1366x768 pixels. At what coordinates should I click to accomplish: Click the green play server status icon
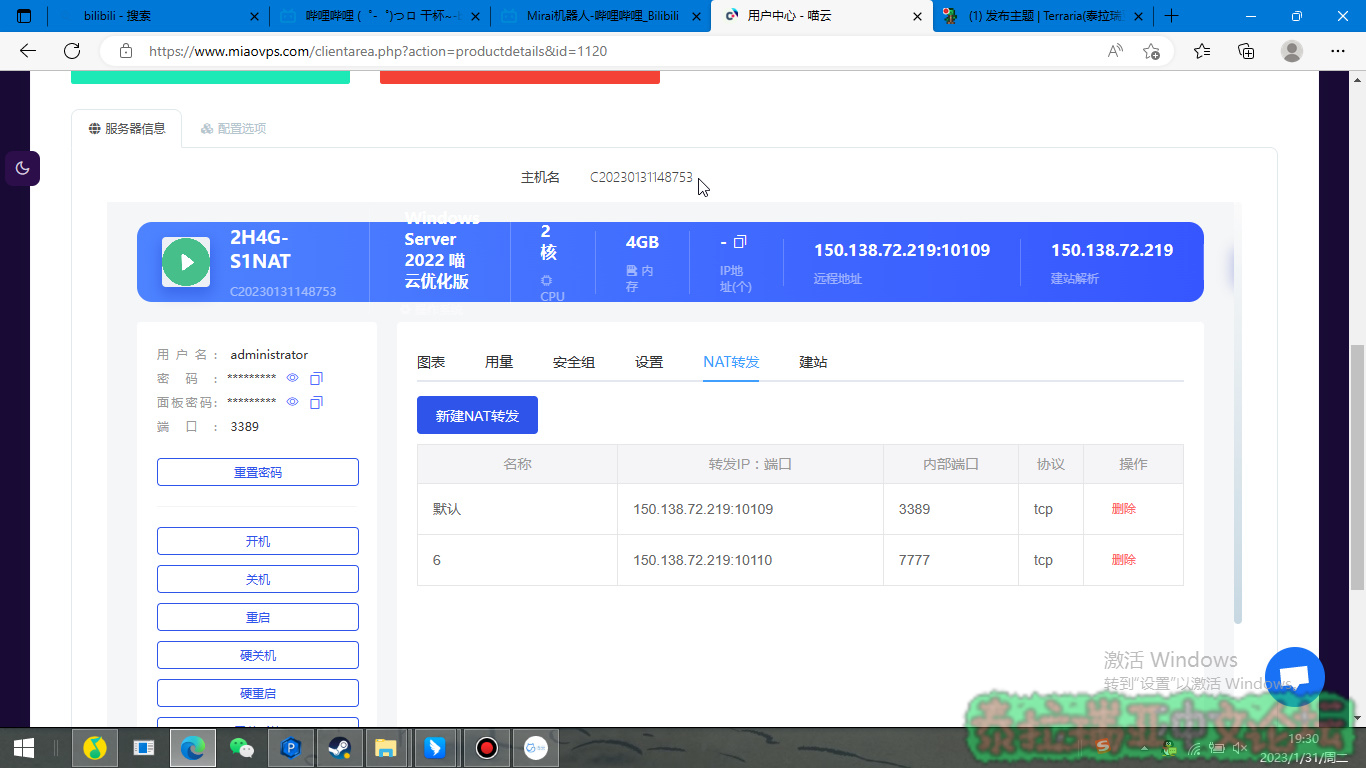[186, 262]
